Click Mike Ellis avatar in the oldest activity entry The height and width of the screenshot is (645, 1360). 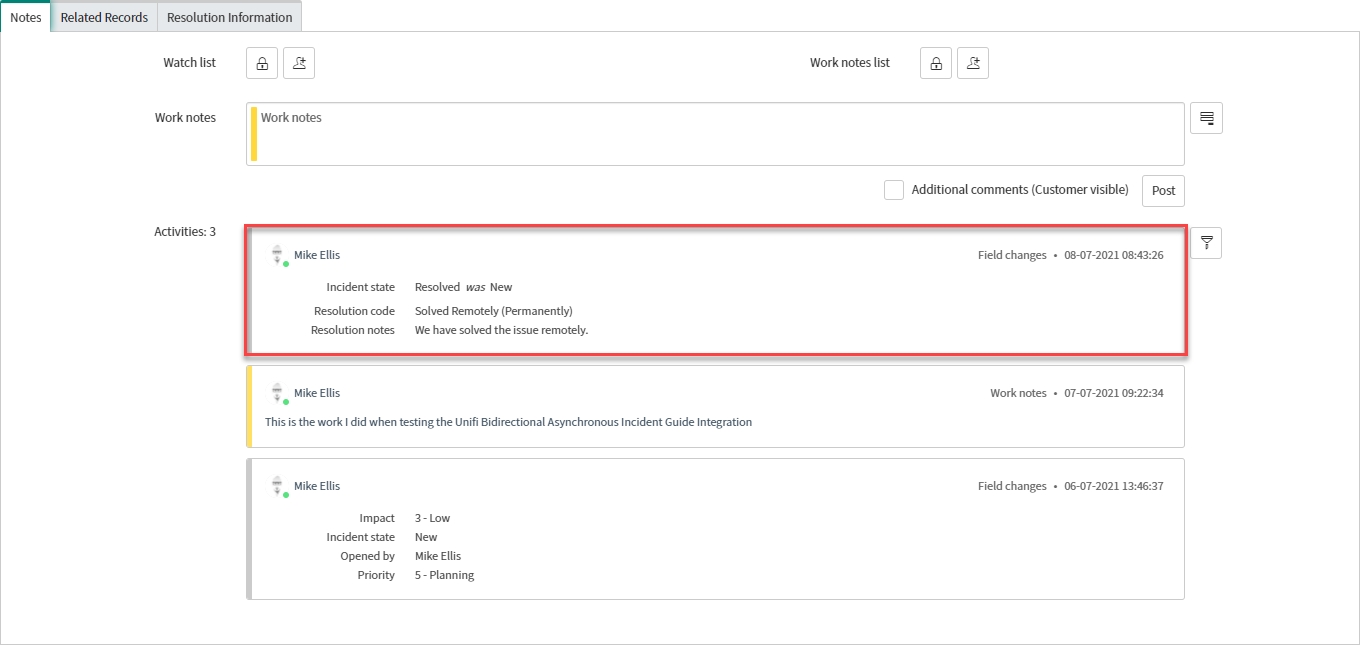click(x=278, y=486)
